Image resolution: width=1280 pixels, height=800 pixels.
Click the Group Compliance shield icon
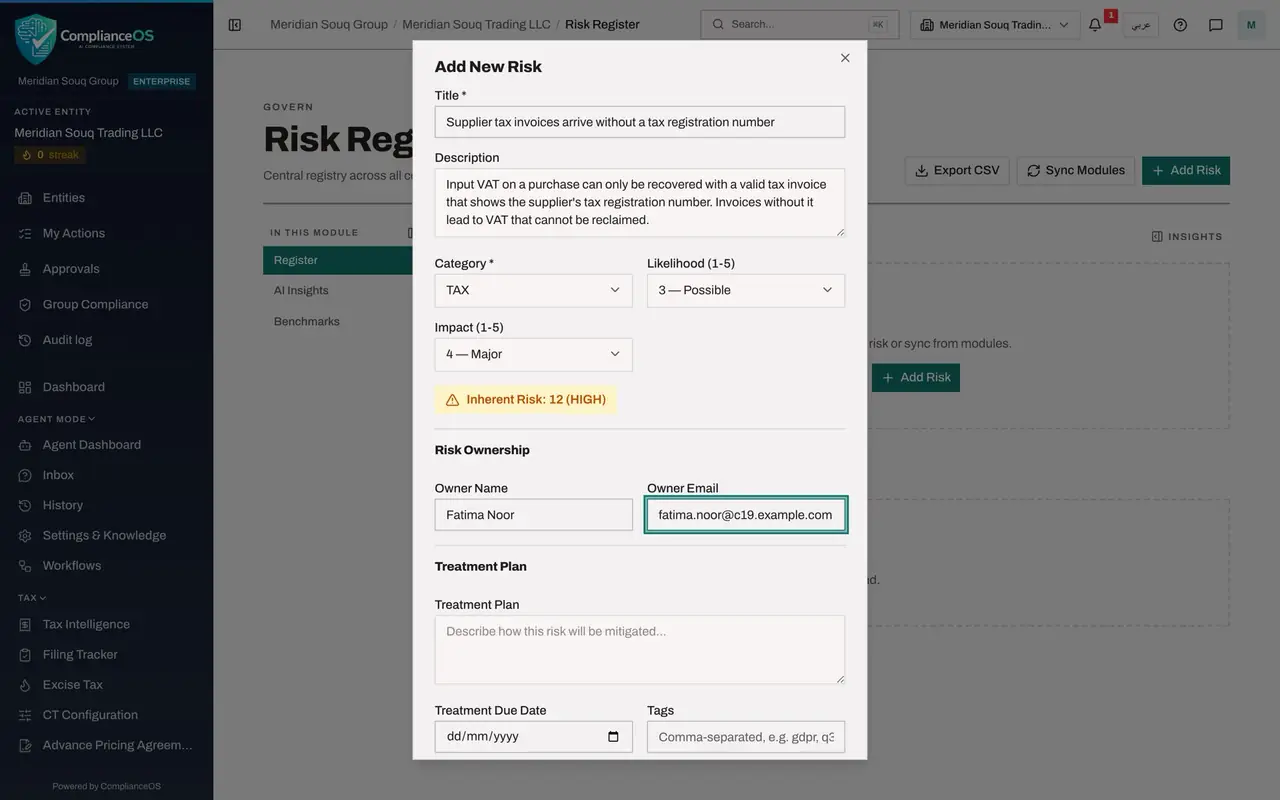pyautogui.click(x=25, y=305)
